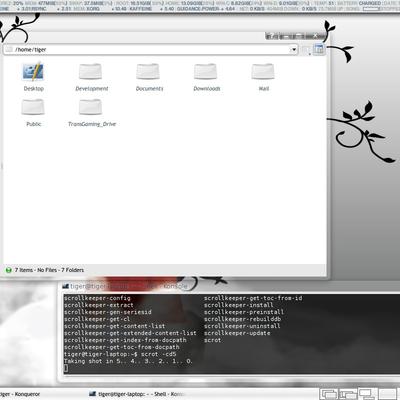Close the Konqueror window
400x400 pixels.
315,36
